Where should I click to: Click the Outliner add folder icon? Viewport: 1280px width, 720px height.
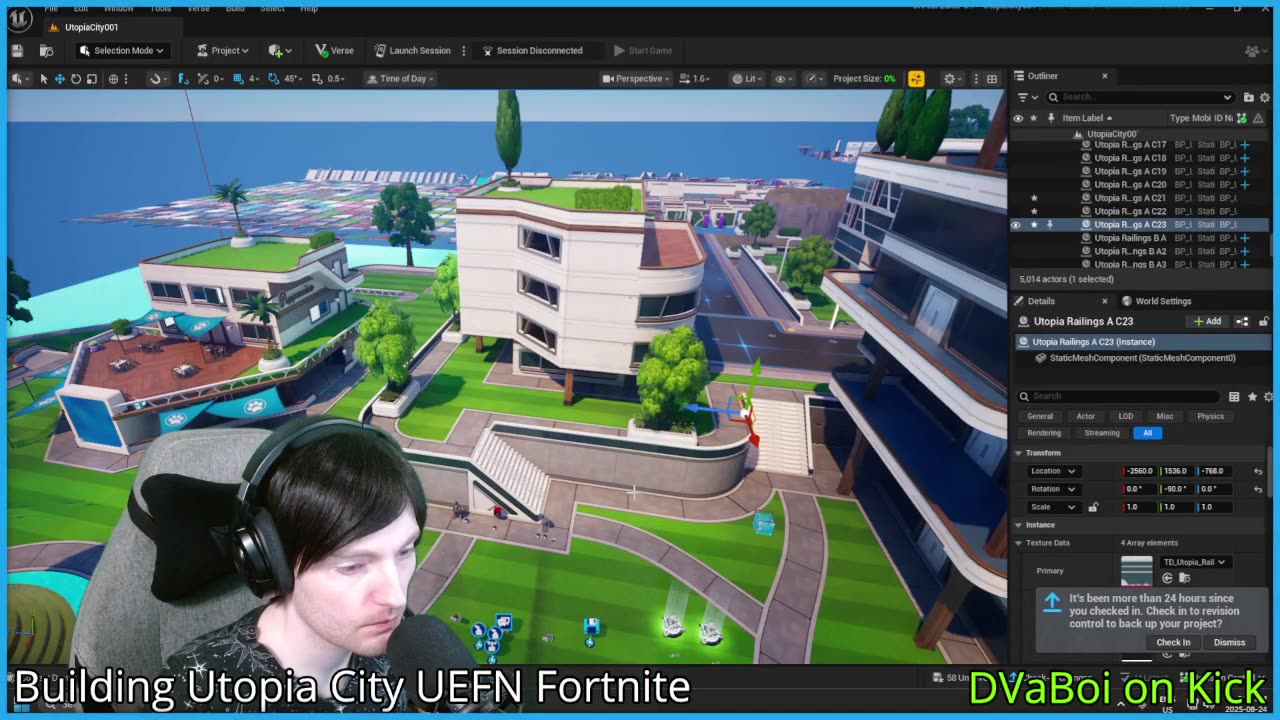[1248, 97]
